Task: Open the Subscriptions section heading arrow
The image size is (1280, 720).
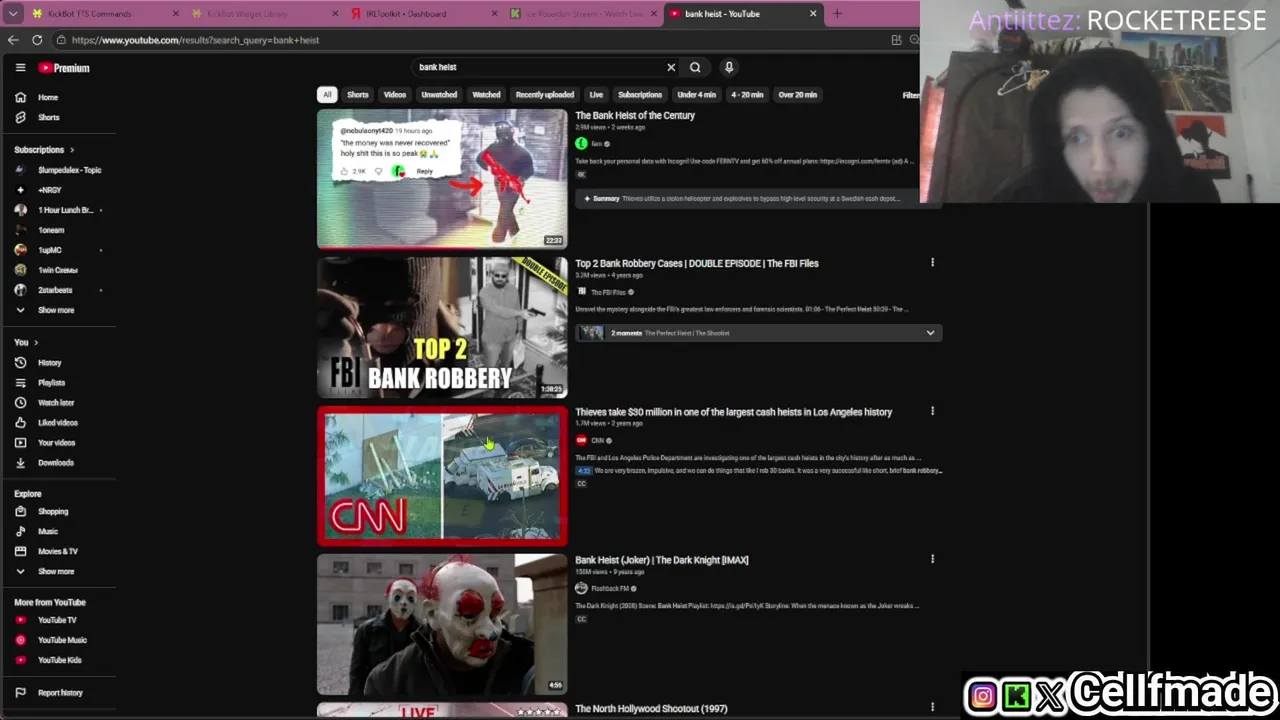Action: tap(71, 149)
